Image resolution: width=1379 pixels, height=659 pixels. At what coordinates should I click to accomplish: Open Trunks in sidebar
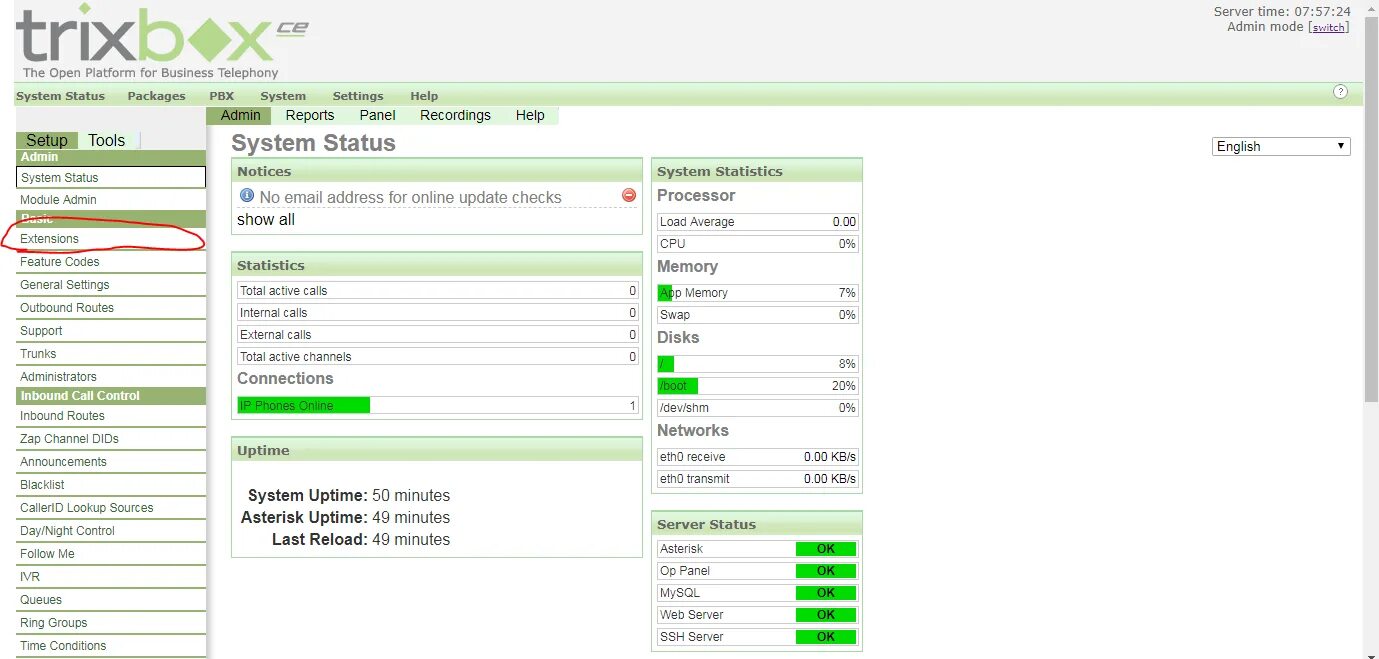coord(111,354)
